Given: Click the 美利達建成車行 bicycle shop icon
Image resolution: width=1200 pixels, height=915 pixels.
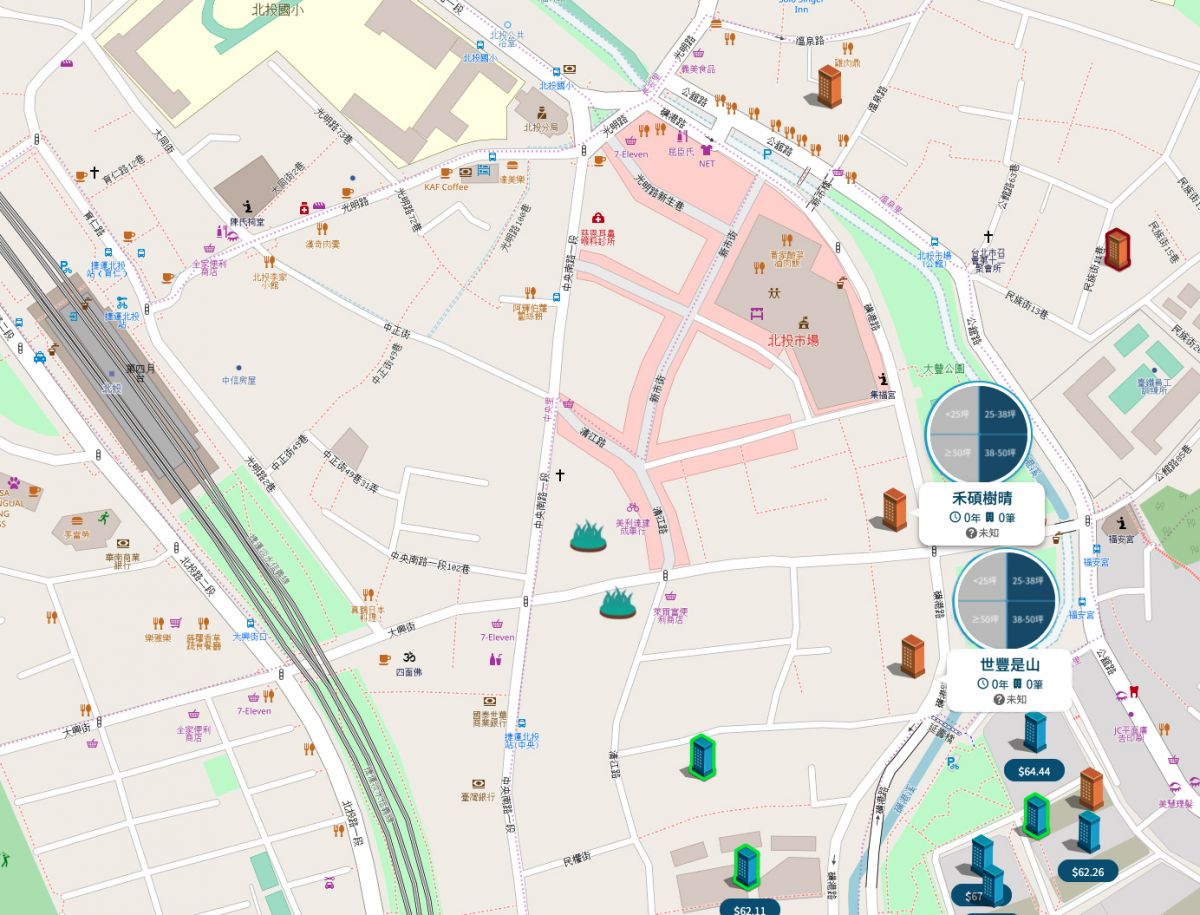Looking at the screenshot, I should [x=632, y=508].
